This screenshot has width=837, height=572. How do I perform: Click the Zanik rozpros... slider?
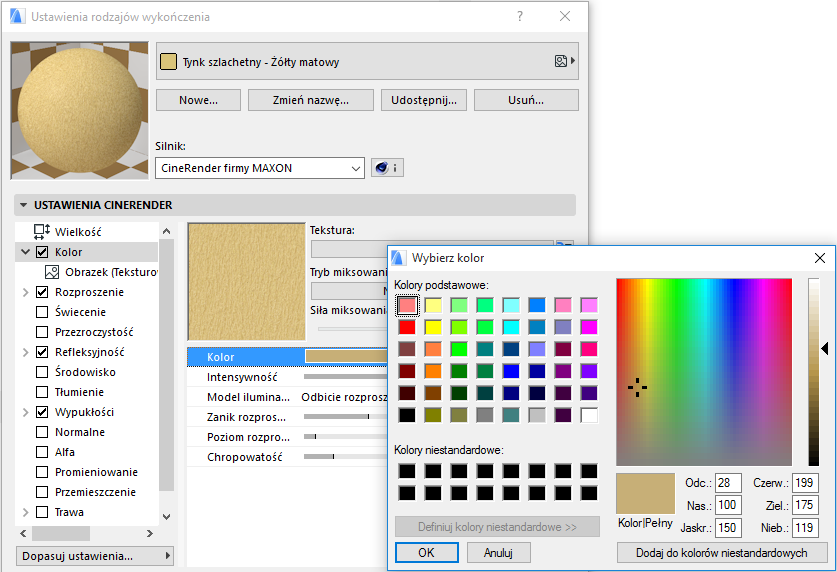pyautogui.click(x=345, y=417)
